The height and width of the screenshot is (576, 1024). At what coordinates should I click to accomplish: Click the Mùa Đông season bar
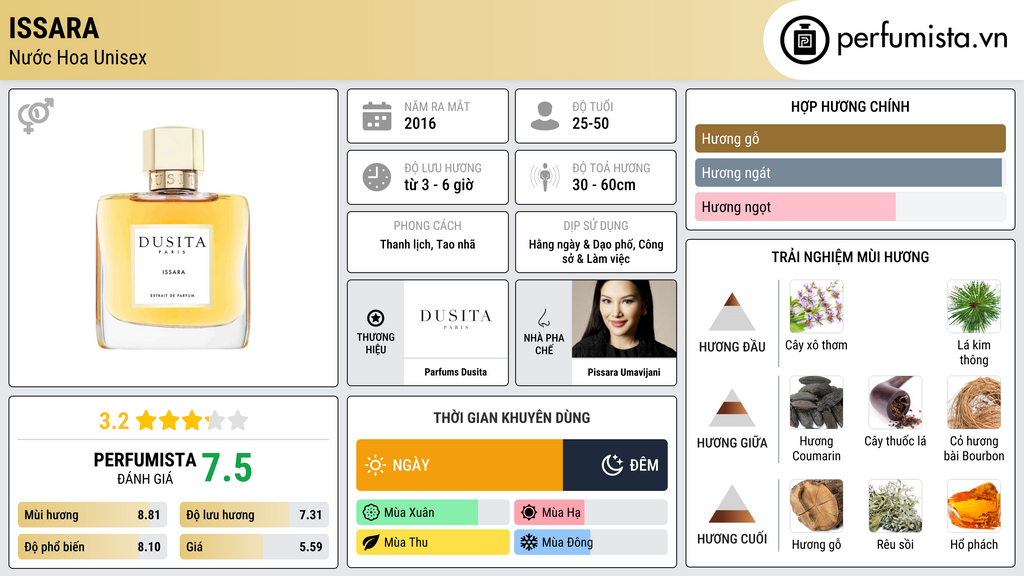590,542
